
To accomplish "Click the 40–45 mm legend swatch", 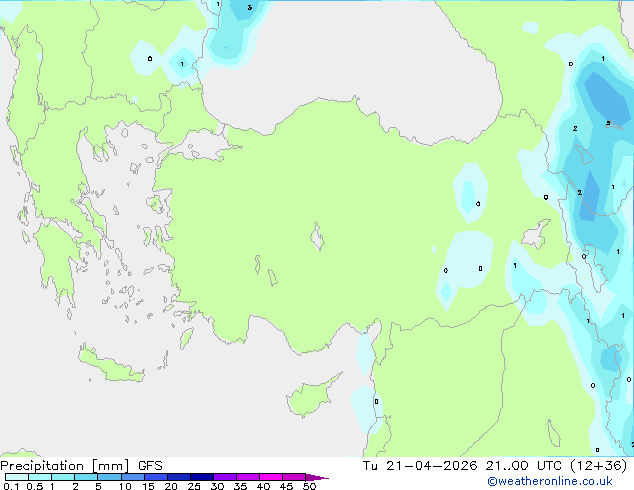I will coord(271,477).
